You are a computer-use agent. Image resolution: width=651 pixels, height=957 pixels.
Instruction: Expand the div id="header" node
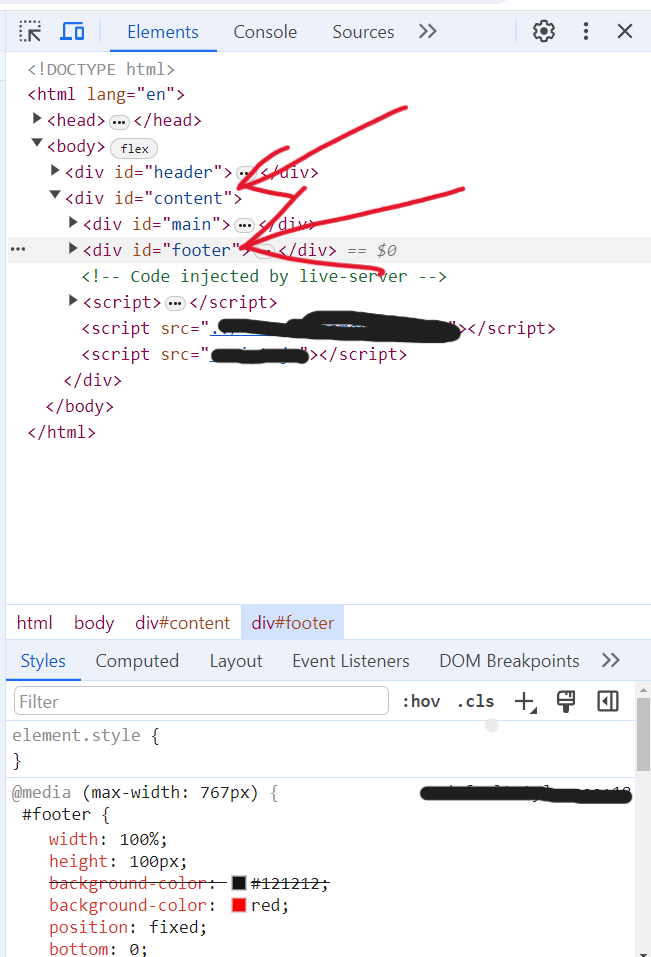coord(55,170)
